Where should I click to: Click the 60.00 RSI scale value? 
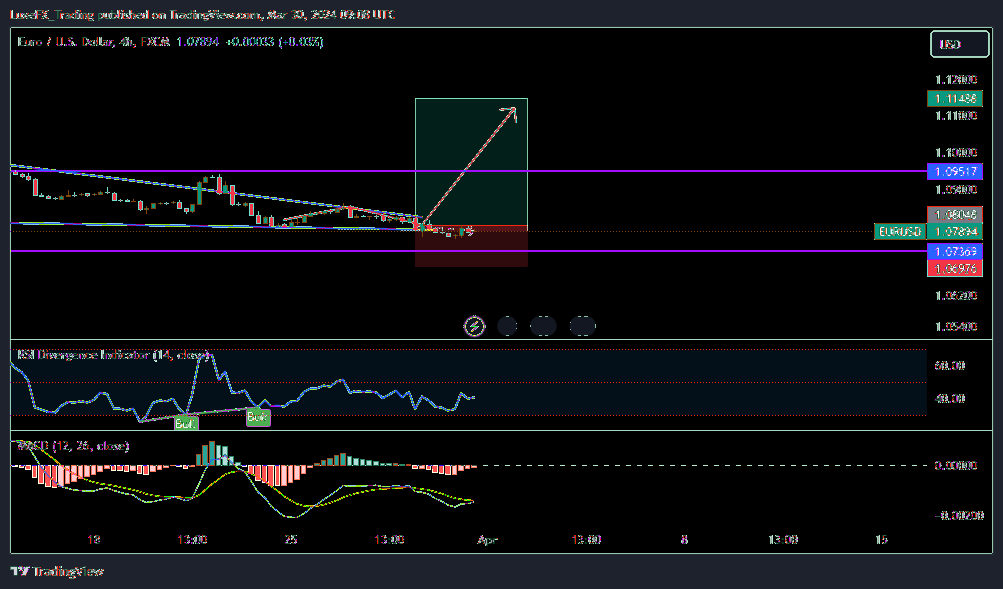[950, 366]
